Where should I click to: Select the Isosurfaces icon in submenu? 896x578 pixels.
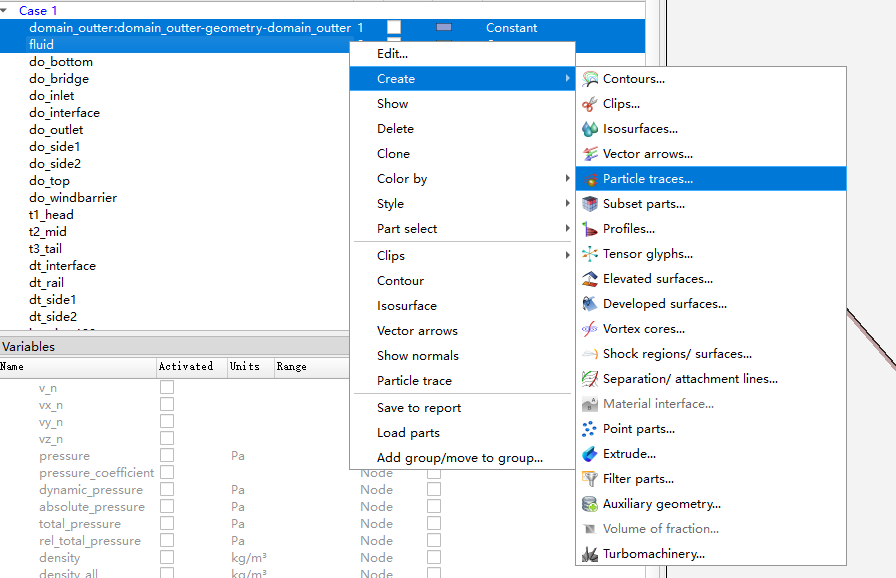[x=590, y=129]
